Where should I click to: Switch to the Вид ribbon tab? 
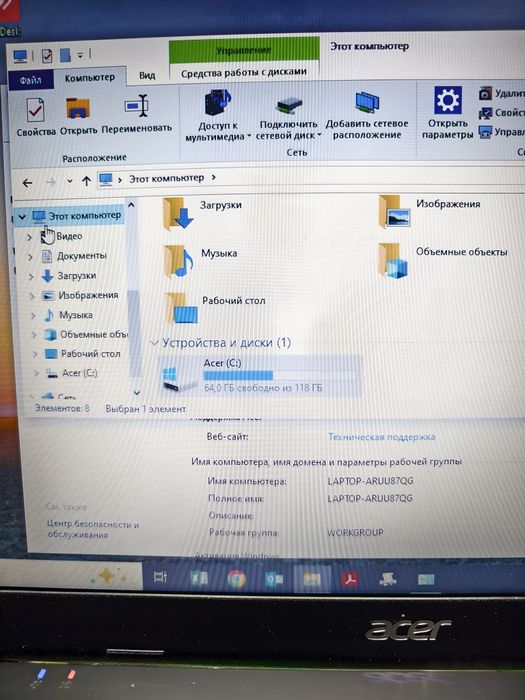point(147,75)
